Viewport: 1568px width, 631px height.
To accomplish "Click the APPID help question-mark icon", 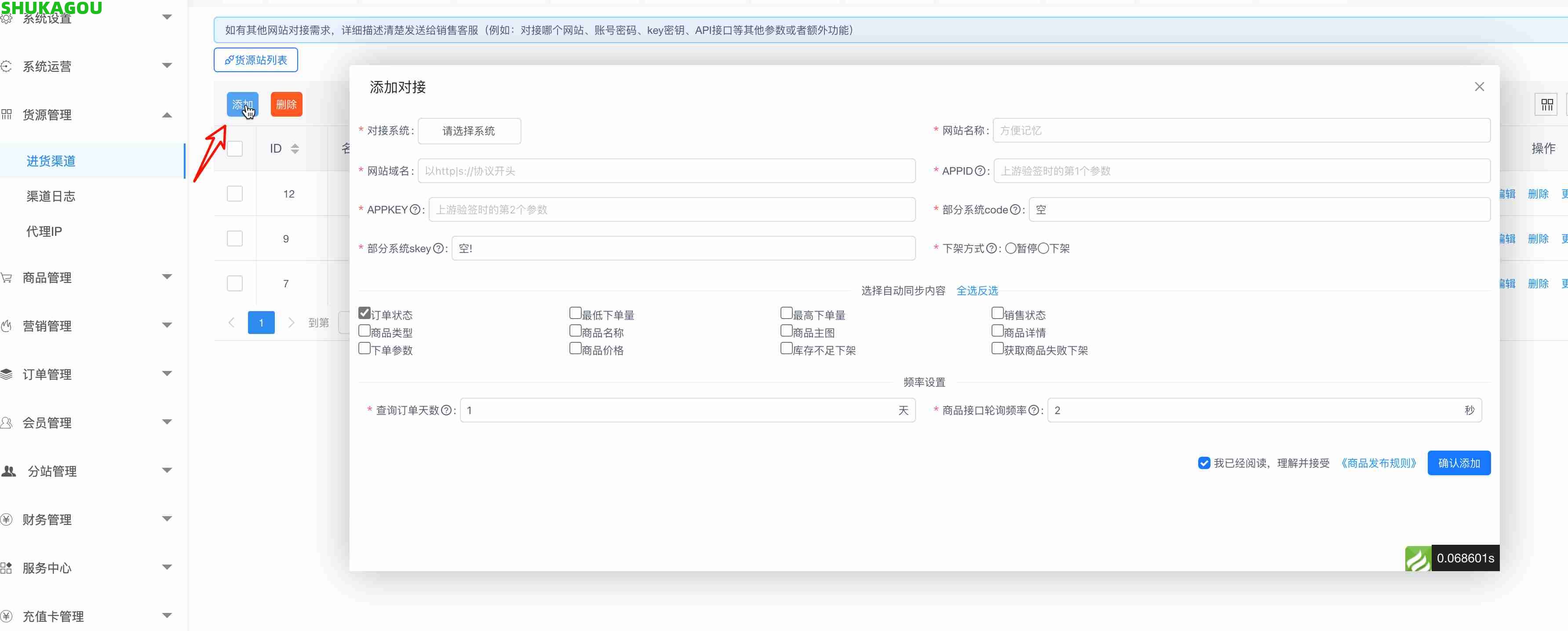I will pos(979,171).
